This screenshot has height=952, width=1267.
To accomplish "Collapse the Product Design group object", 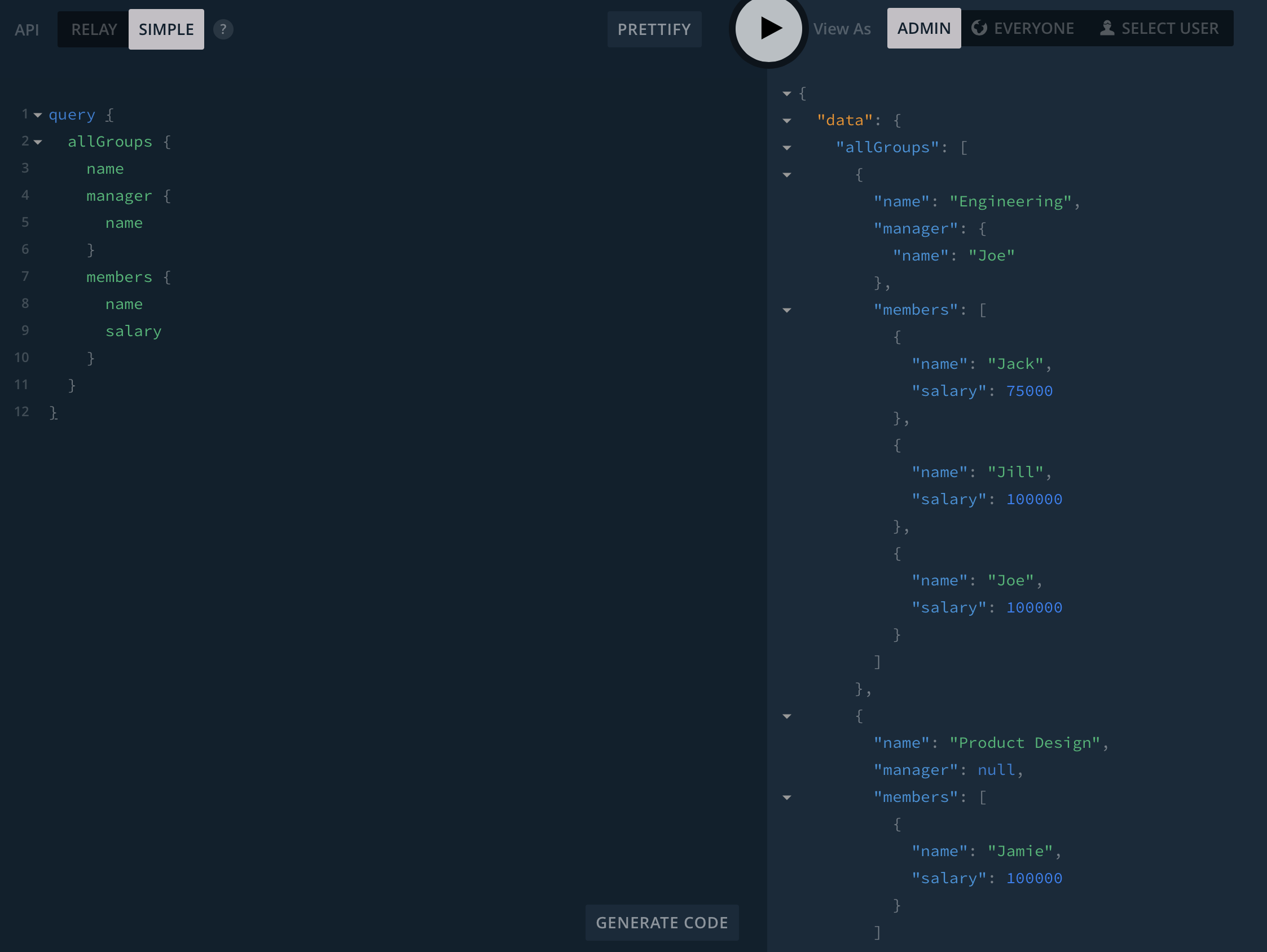I will point(786,716).
